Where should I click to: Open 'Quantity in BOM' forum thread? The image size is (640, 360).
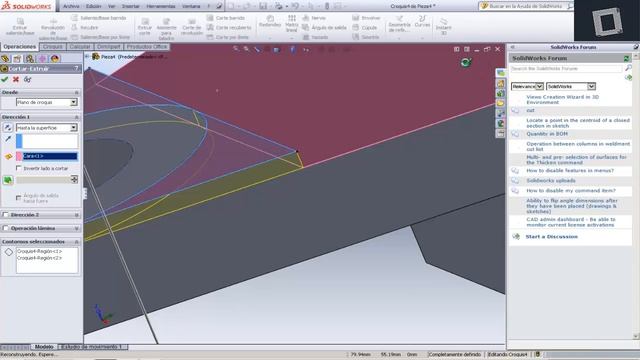click(x=547, y=134)
